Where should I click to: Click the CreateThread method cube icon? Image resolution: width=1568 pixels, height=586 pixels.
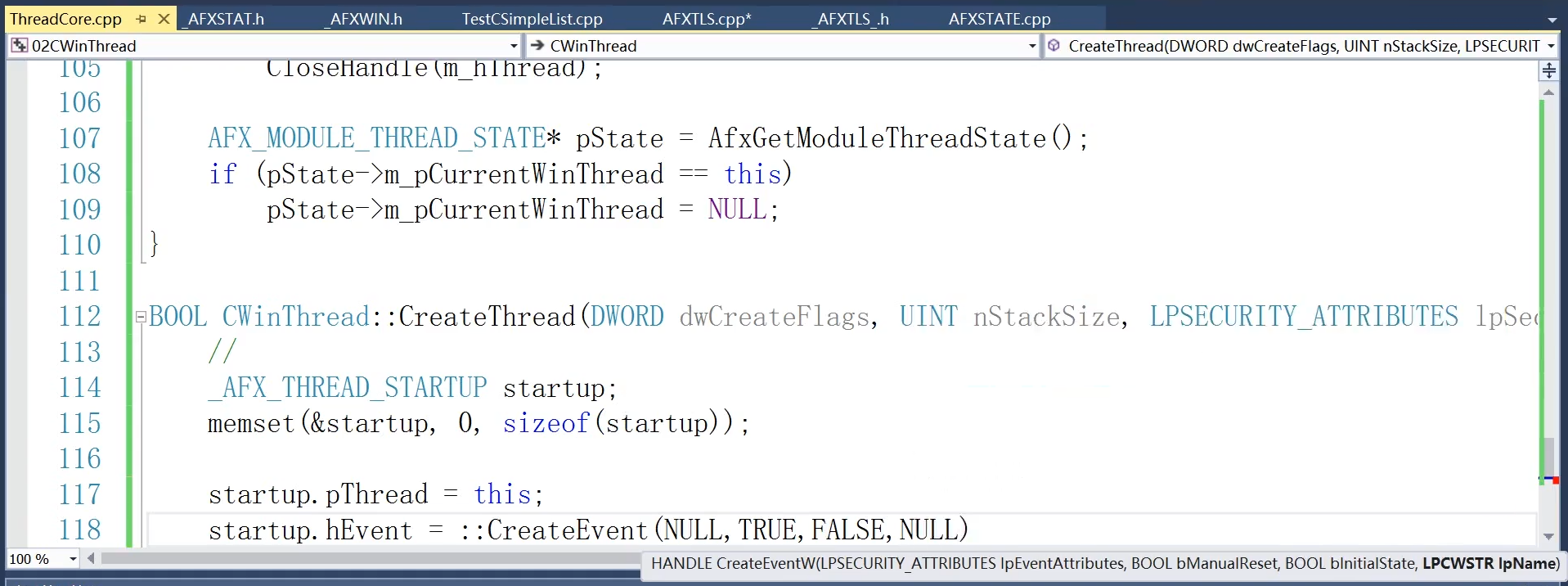[x=1054, y=46]
